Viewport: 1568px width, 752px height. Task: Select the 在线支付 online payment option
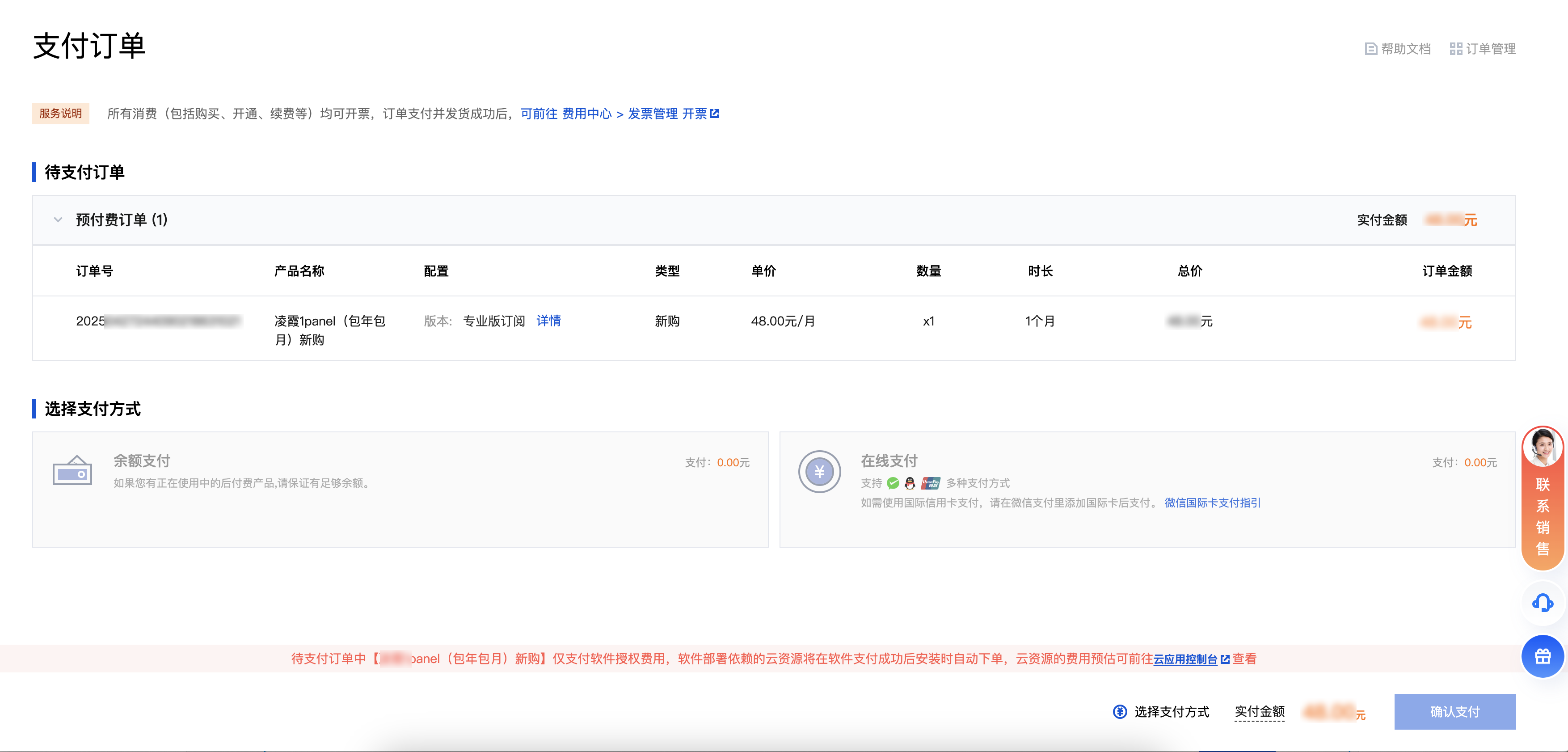[x=1147, y=490]
